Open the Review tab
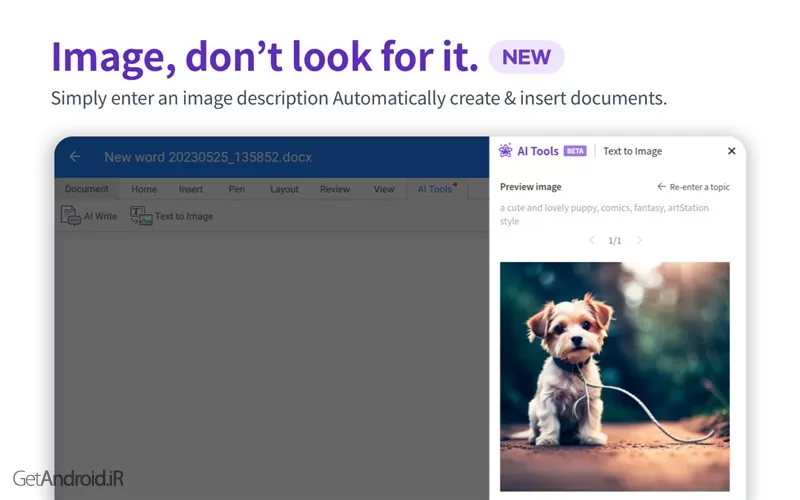This screenshot has width=800, height=500. [335, 189]
